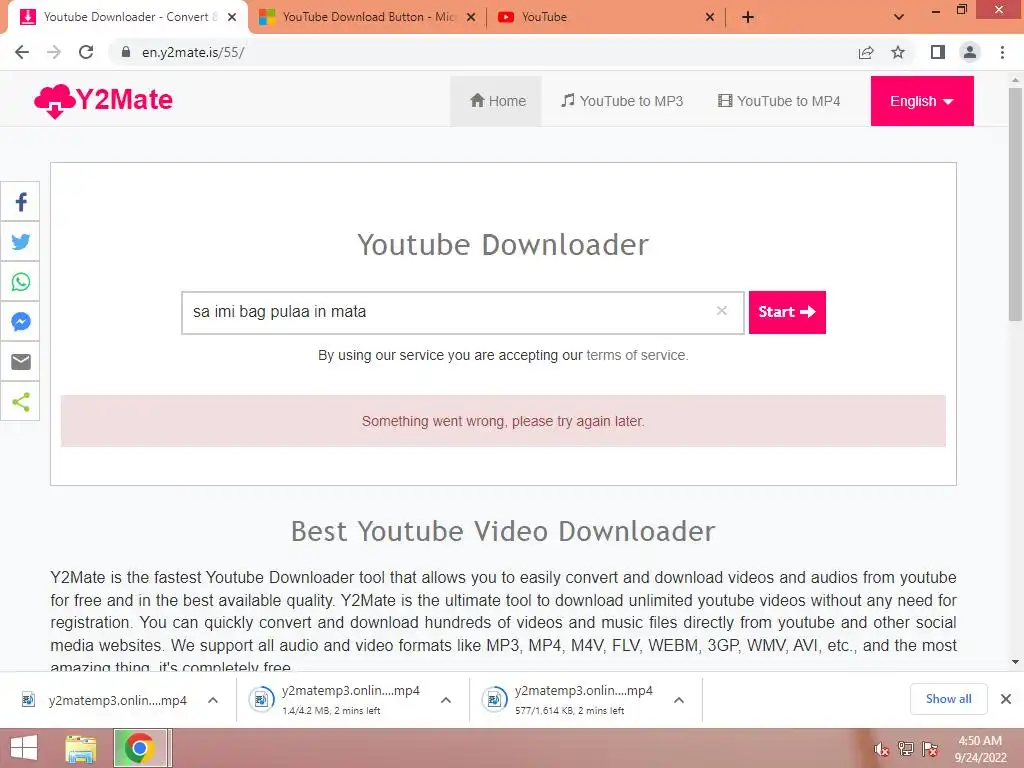Open YouTube to MP4 page

[x=779, y=101]
